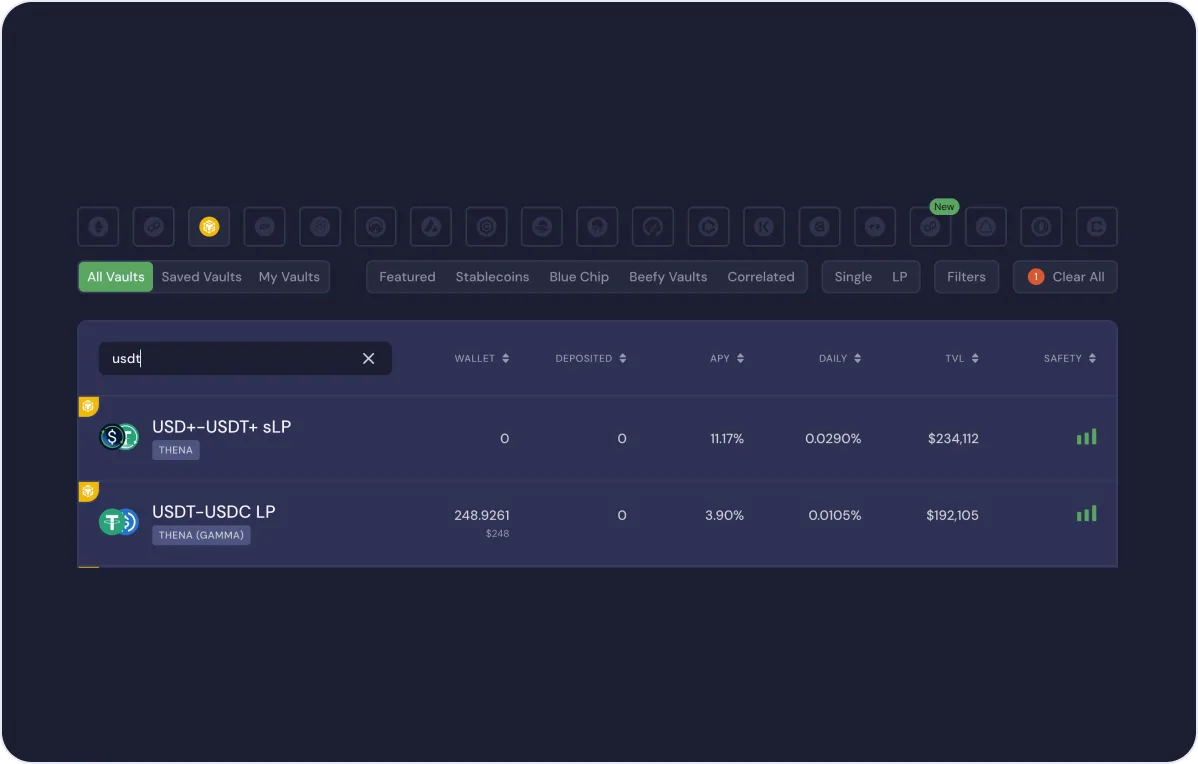Select the Moonriver chain icon
The height and width of the screenshot is (764, 1198).
(597, 227)
